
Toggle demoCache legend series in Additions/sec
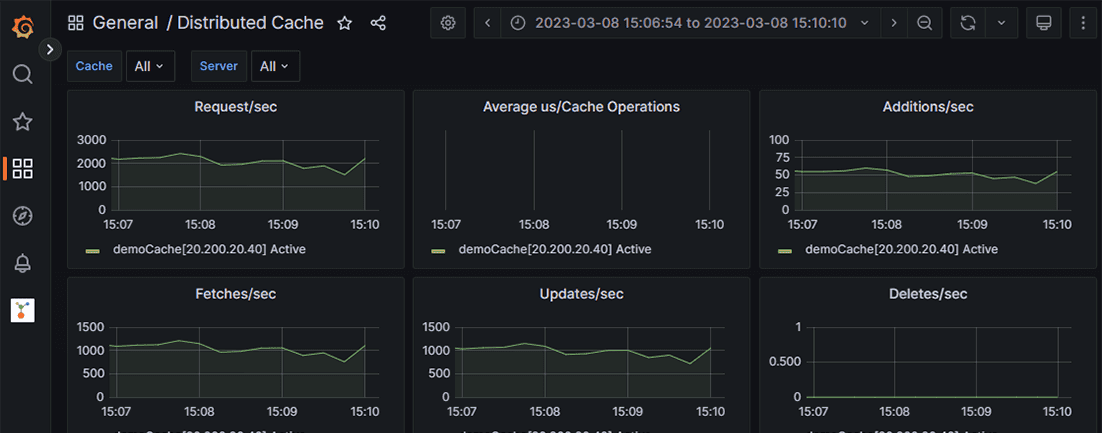(901, 249)
